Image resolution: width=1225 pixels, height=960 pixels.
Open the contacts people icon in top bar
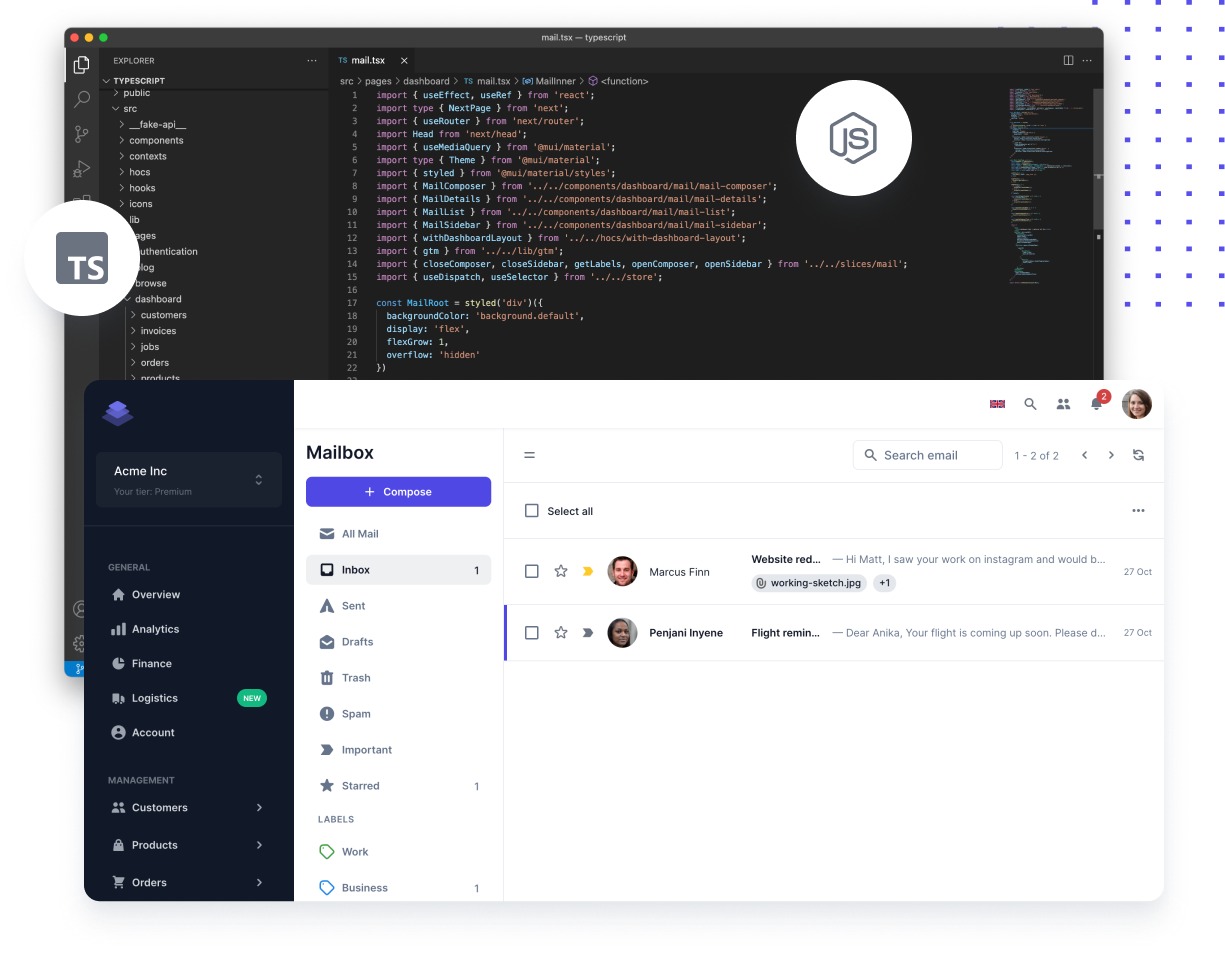[x=1063, y=404]
